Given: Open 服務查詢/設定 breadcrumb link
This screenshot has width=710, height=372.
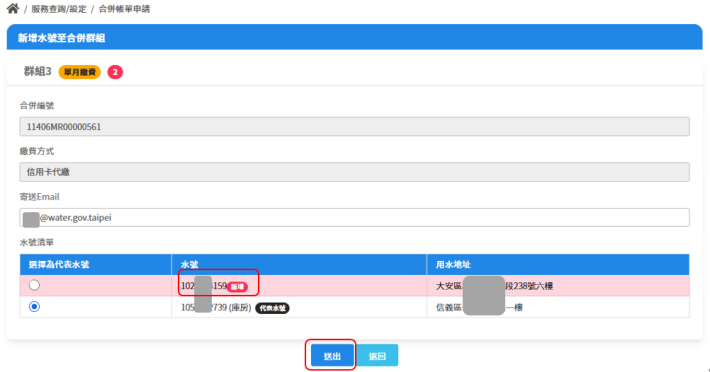Looking at the screenshot, I should click(x=58, y=9).
